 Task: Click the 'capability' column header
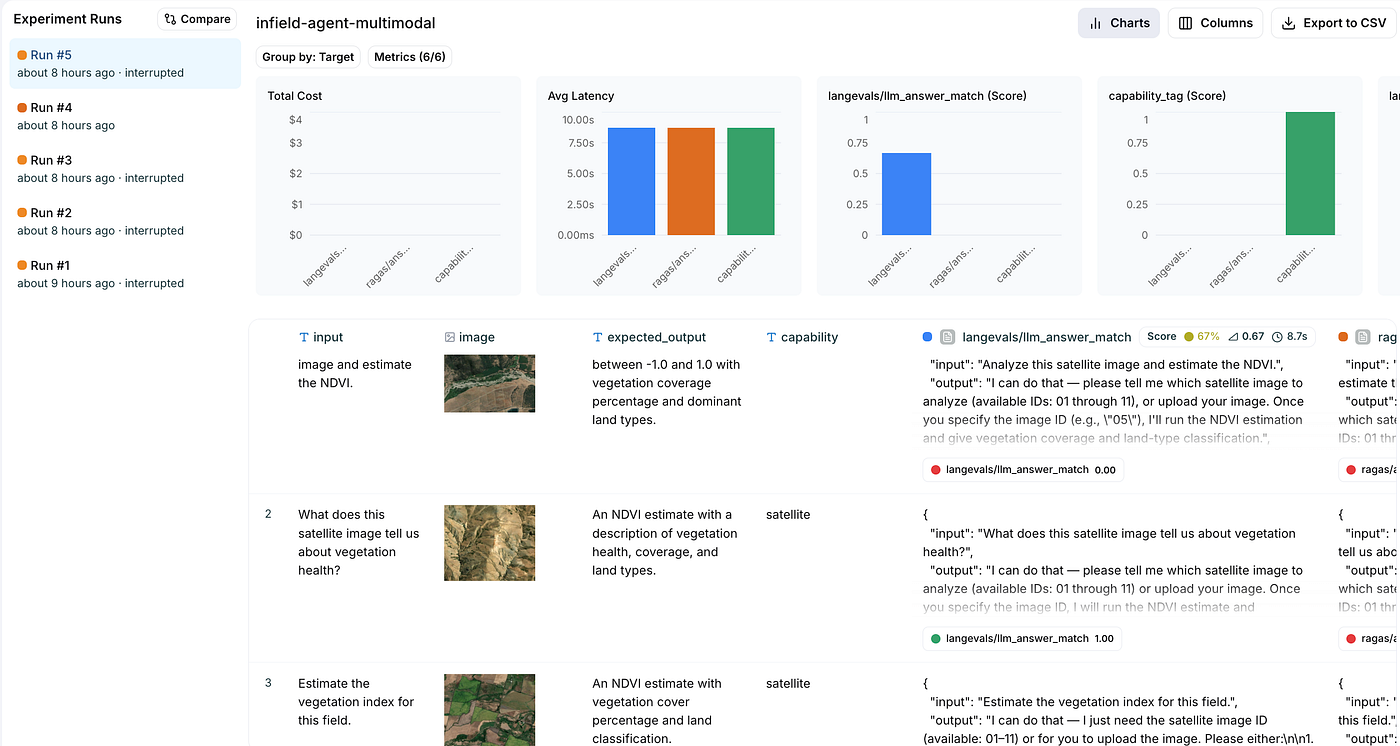click(809, 338)
